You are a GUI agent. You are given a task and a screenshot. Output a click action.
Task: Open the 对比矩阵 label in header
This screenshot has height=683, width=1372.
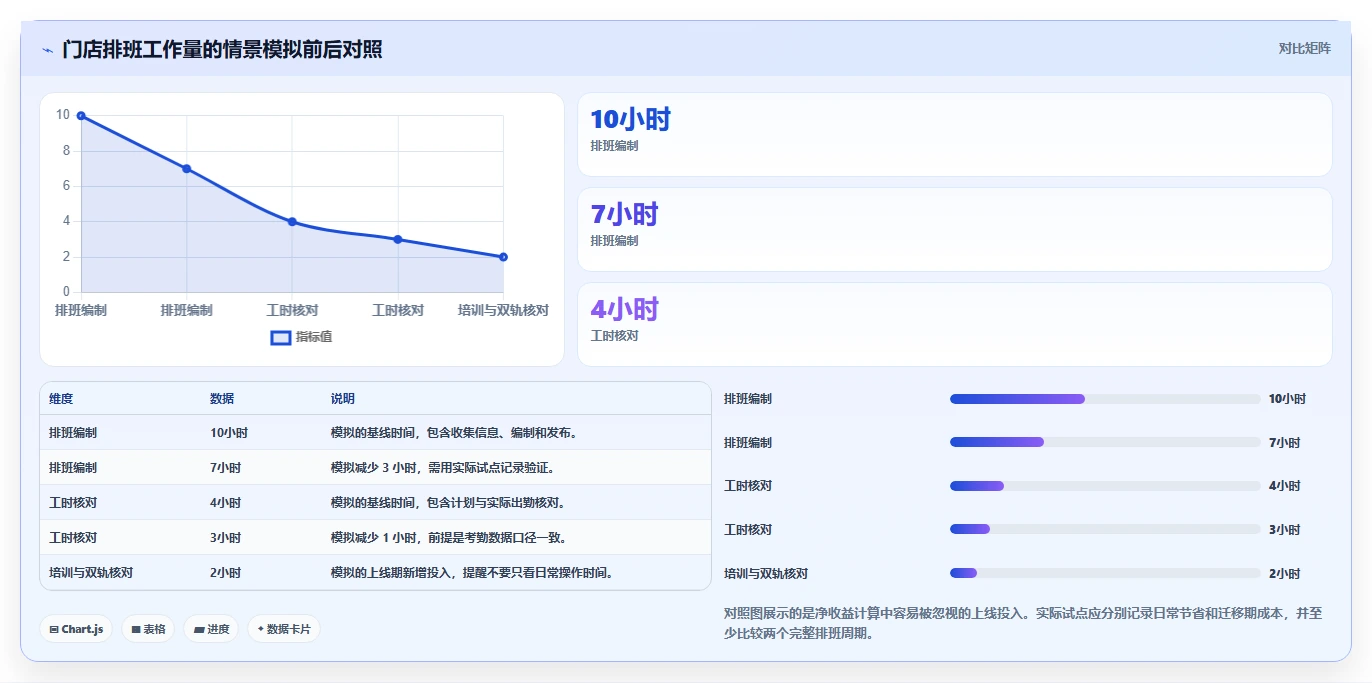click(1304, 48)
